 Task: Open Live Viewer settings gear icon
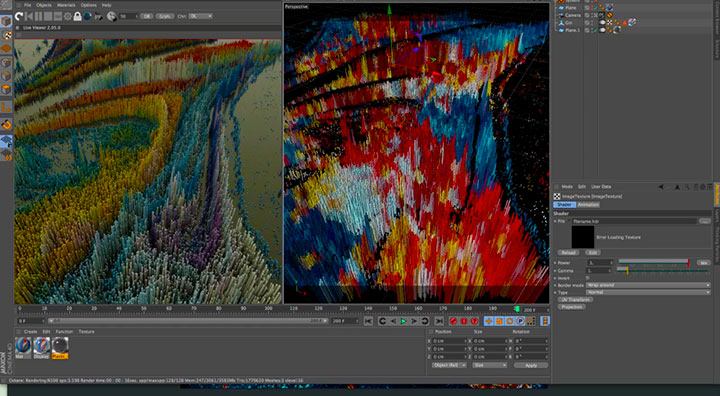click(x=68, y=17)
